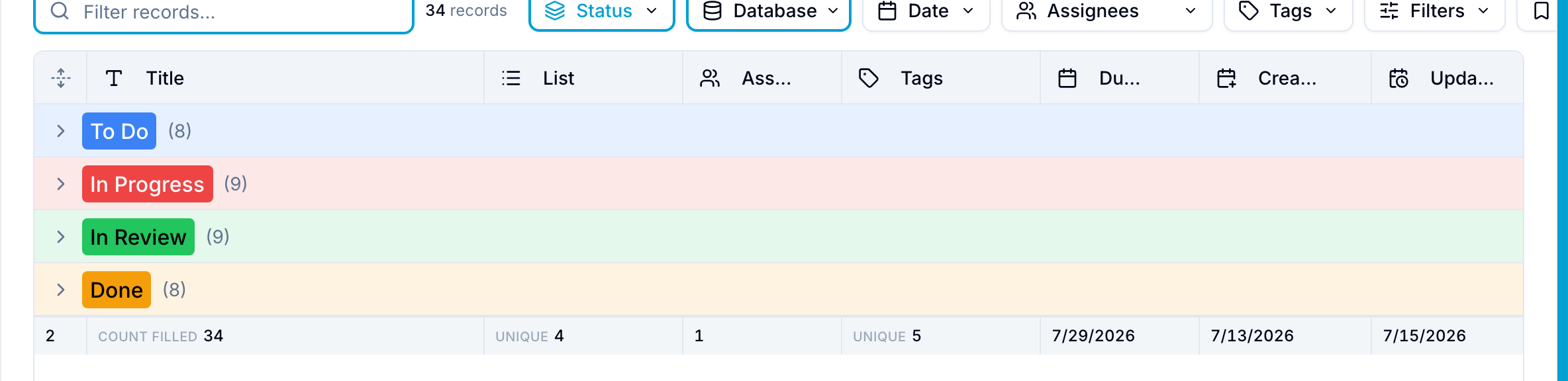This screenshot has height=381, width=1568.
Task: Expand the In Review group
Action: [x=61, y=237]
